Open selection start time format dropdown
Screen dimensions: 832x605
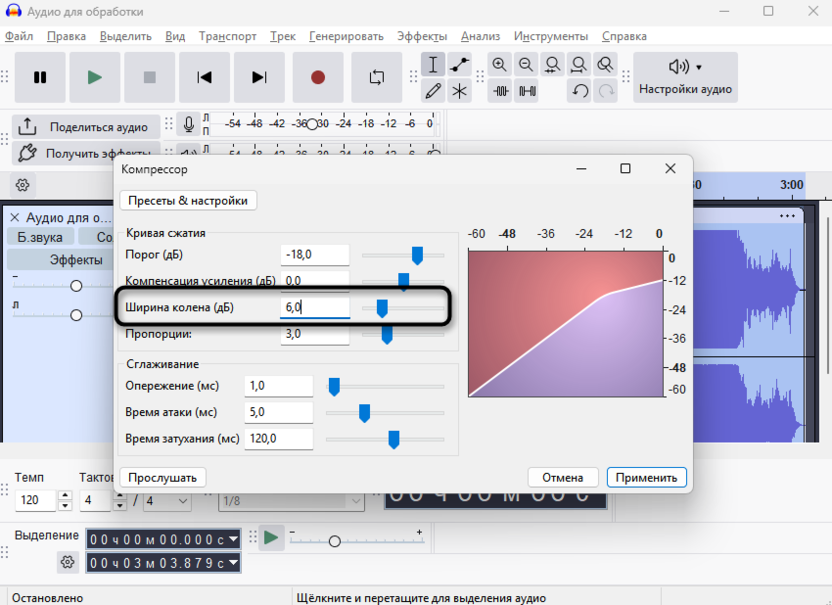coord(234,539)
